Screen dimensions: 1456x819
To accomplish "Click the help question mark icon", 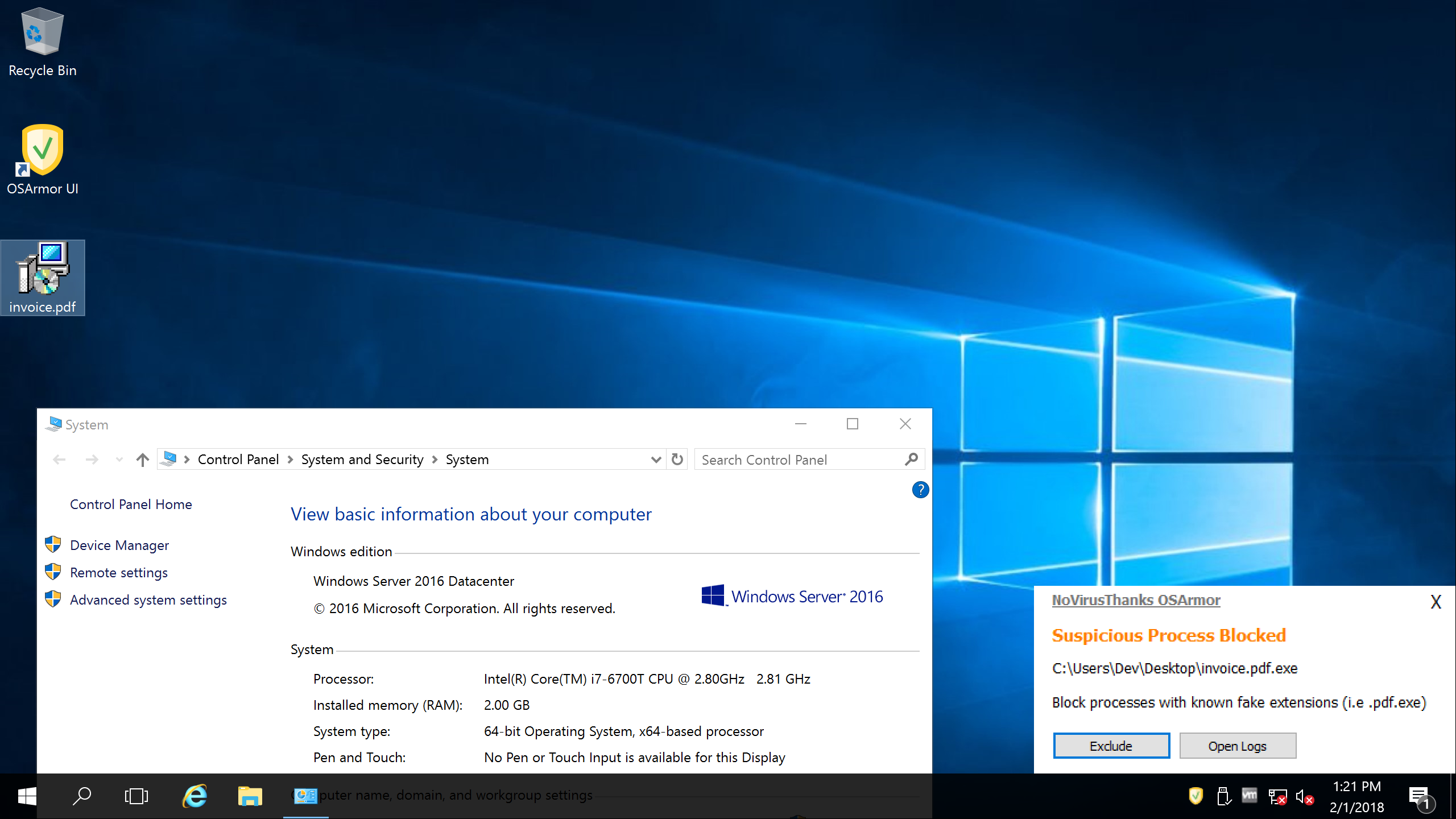I will coord(920,490).
